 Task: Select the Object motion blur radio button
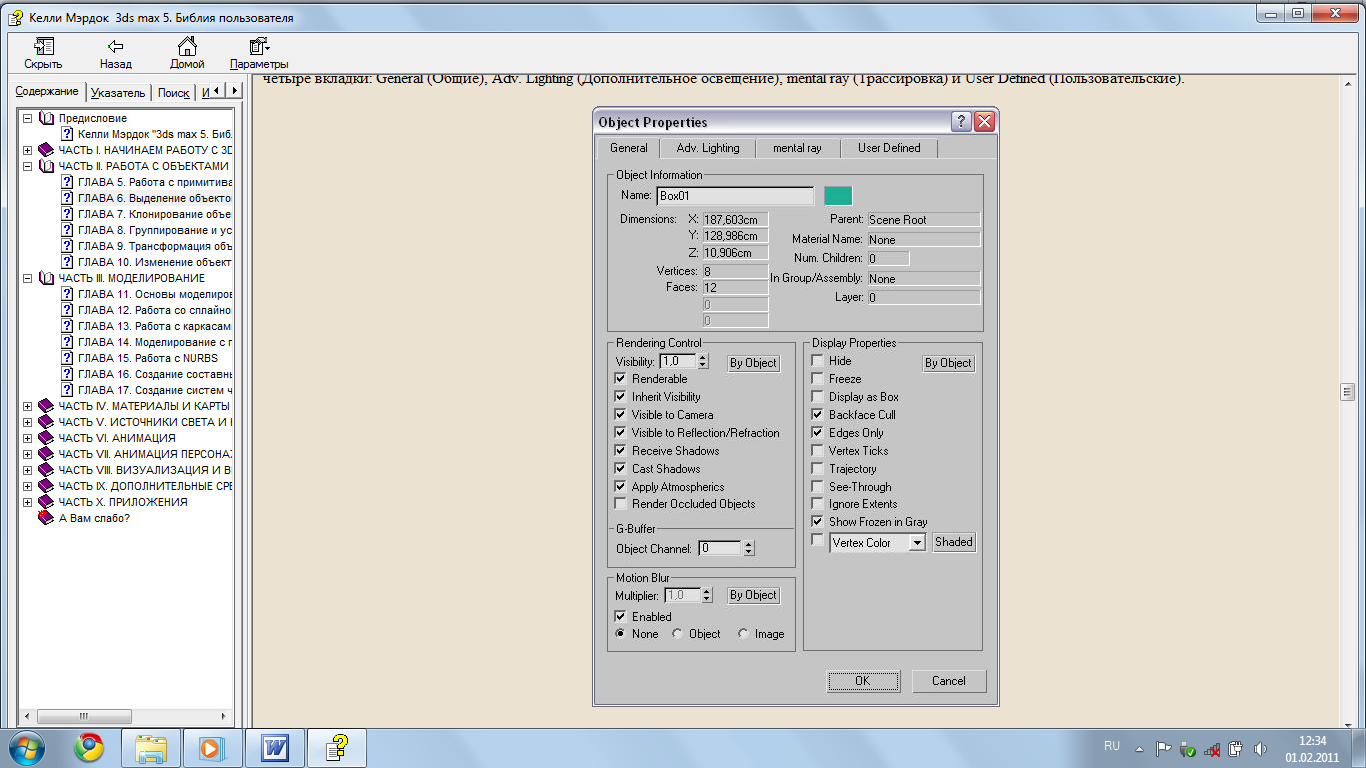(678, 634)
